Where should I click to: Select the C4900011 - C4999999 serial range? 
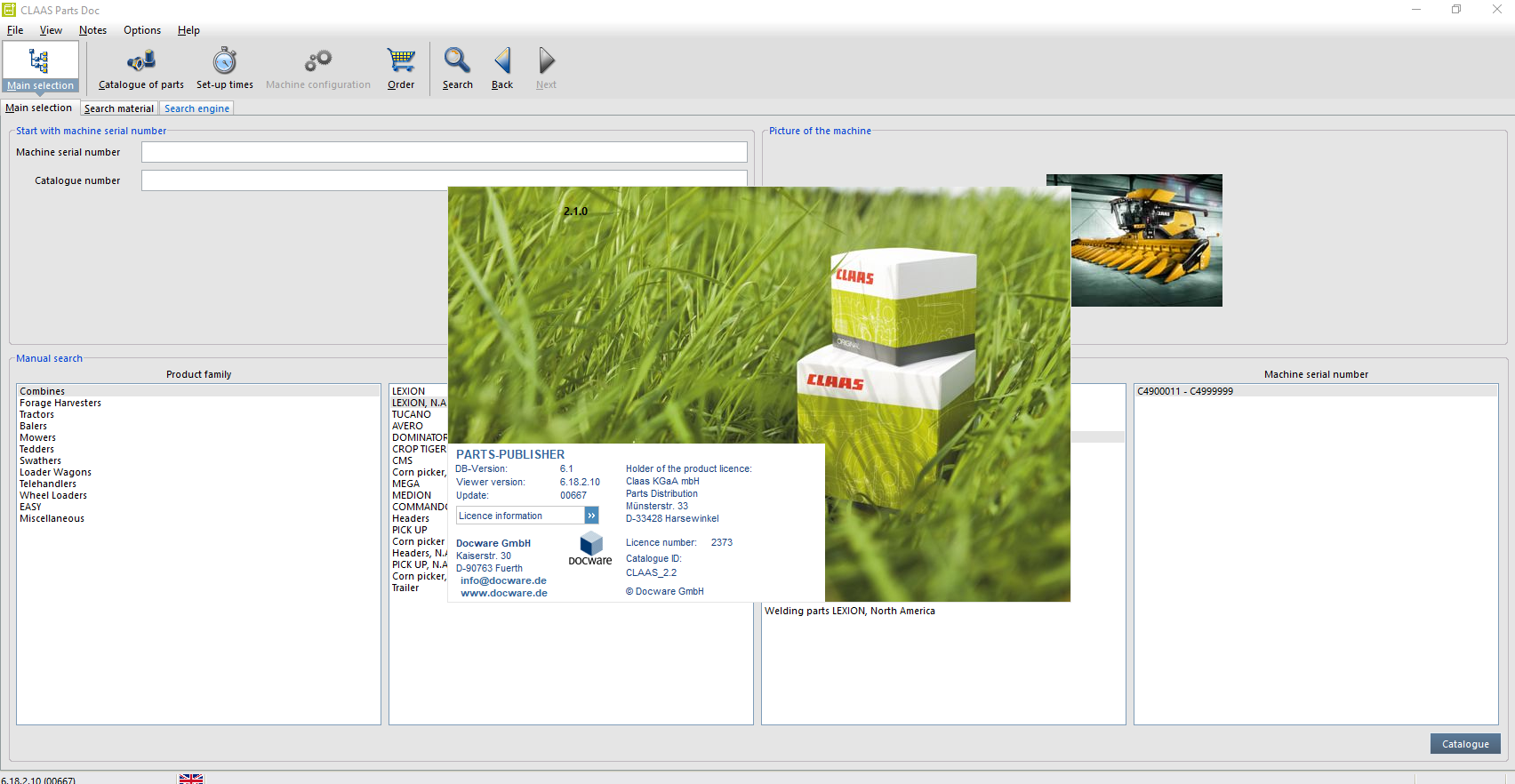point(1185,391)
